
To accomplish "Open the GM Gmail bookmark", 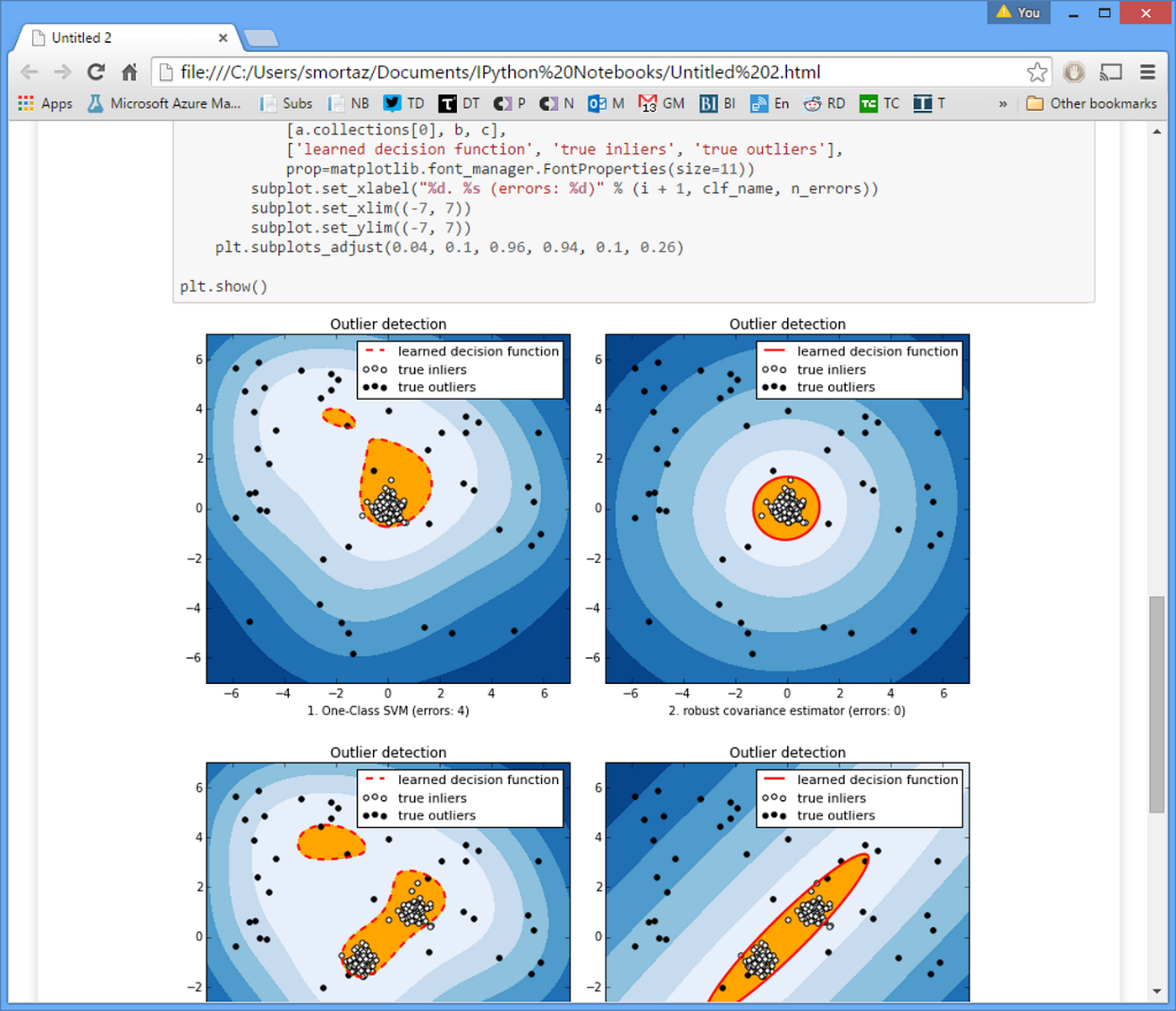I will (x=661, y=103).
